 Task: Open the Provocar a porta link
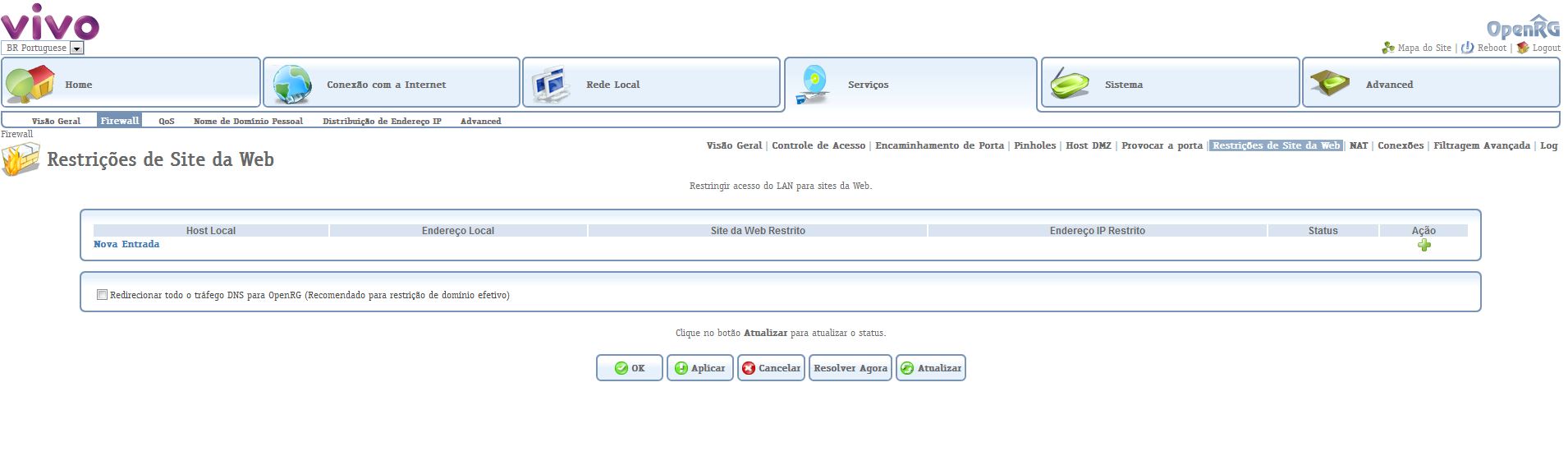[x=1162, y=145]
